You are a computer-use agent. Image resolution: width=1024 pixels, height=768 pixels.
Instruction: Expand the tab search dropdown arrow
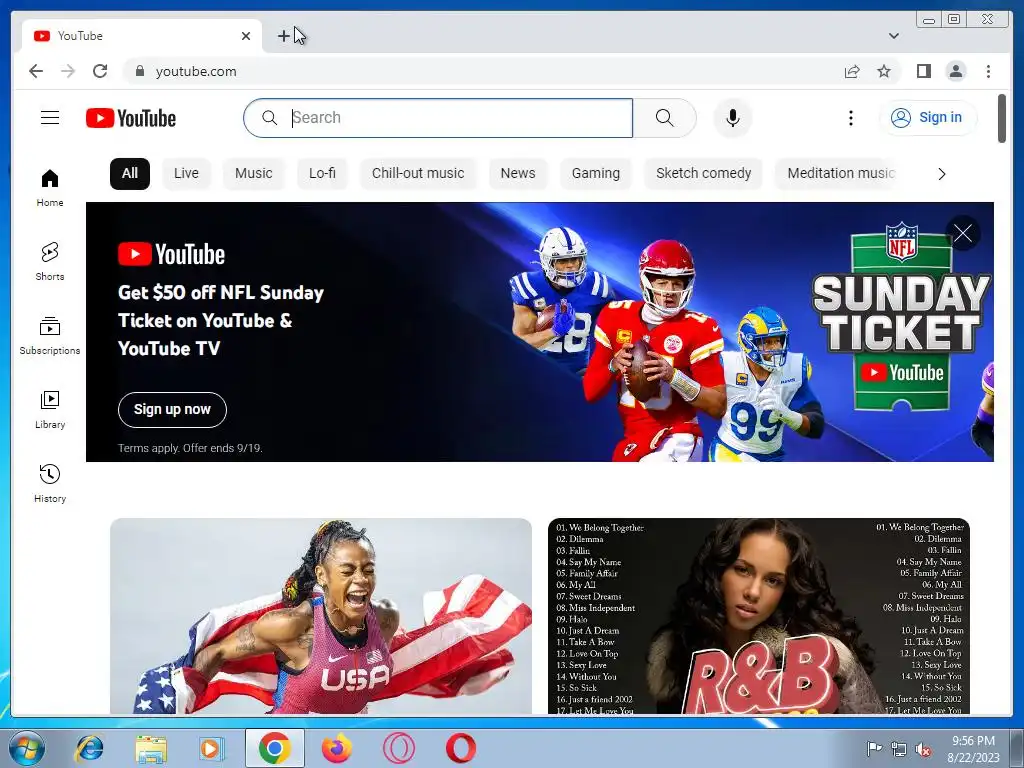pos(894,36)
